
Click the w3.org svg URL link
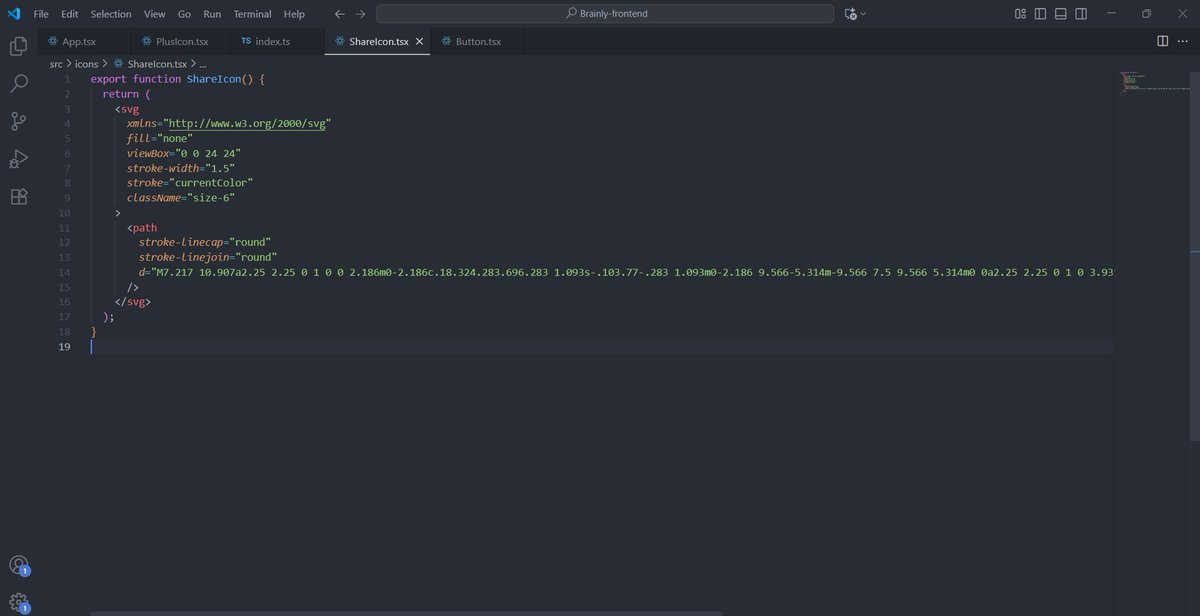tap(249, 123)
